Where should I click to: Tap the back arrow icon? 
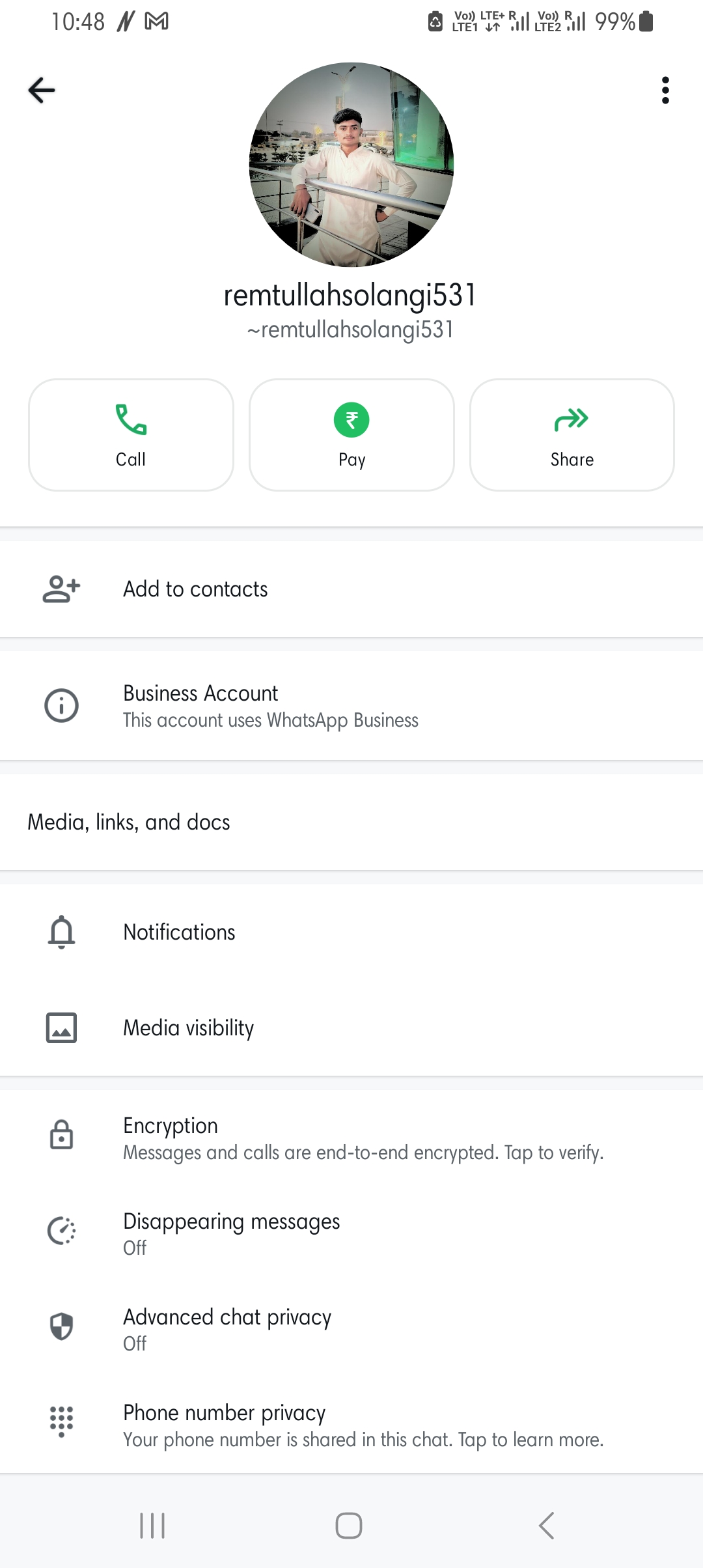42,90
